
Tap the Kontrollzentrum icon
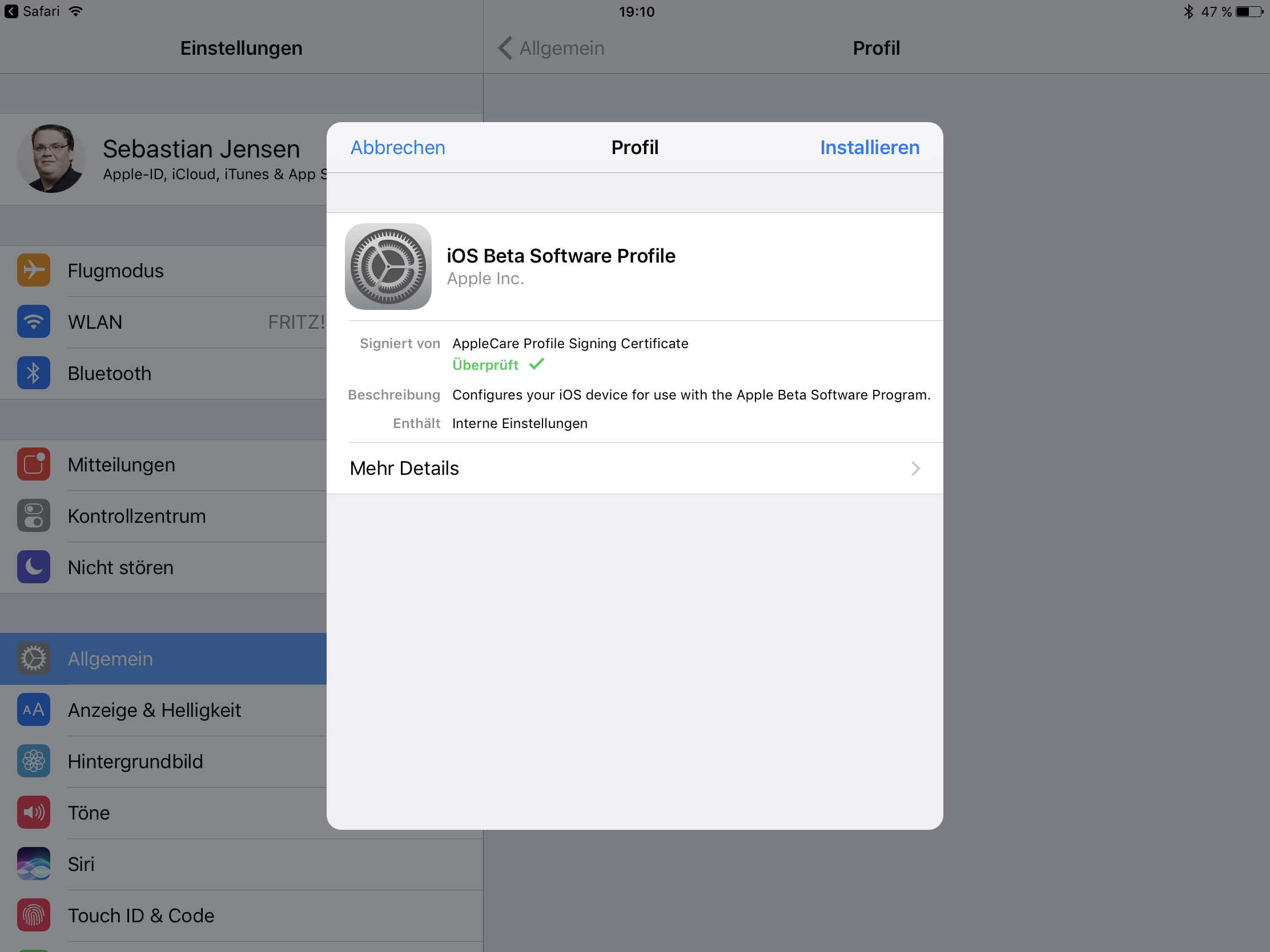pos(33,516)
